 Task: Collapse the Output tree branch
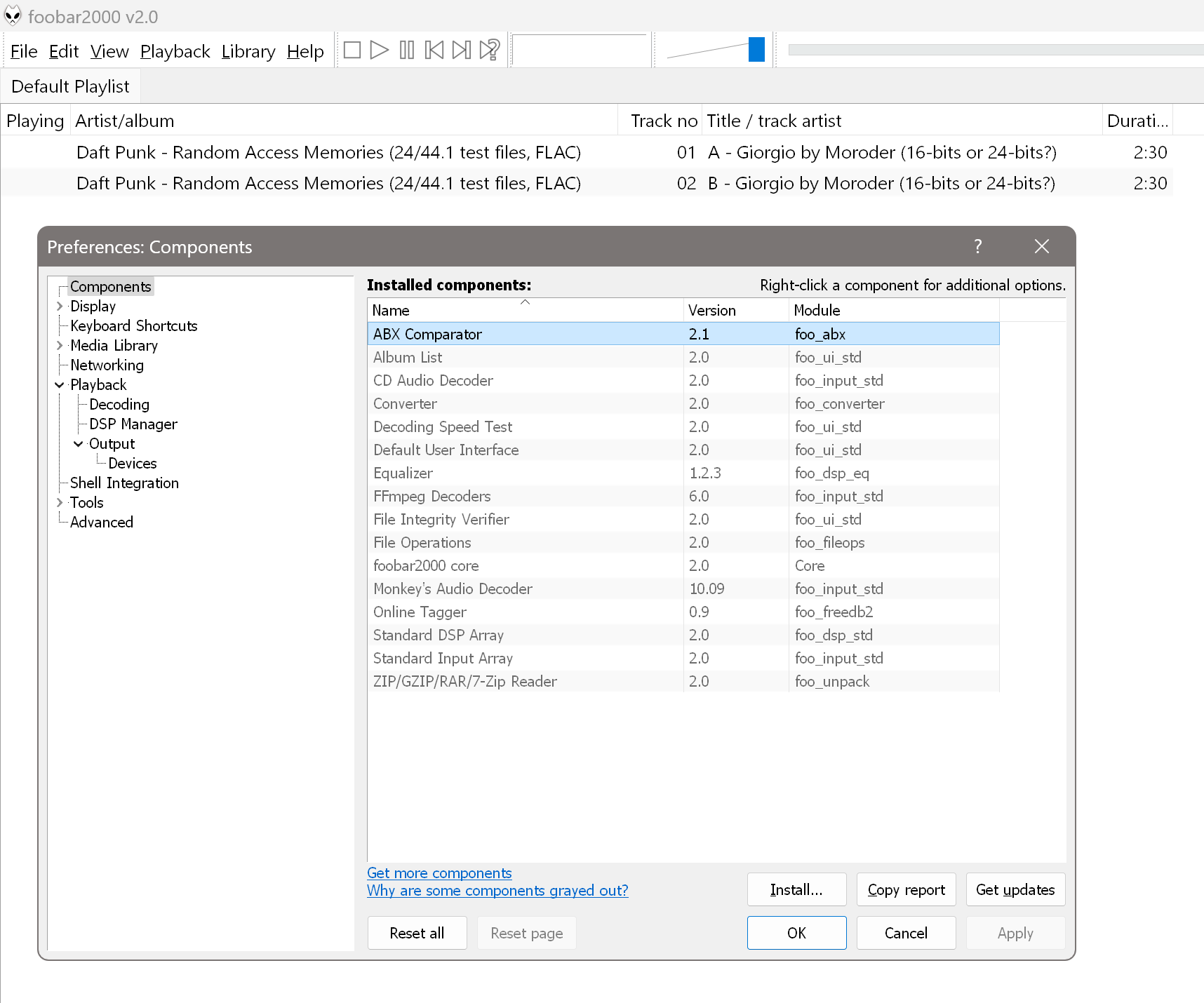tap(78, 443)
